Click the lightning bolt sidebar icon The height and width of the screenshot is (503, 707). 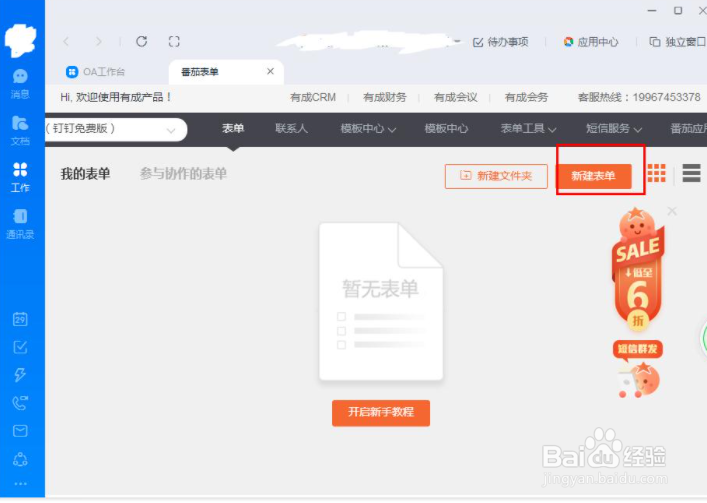click(20, 375)
